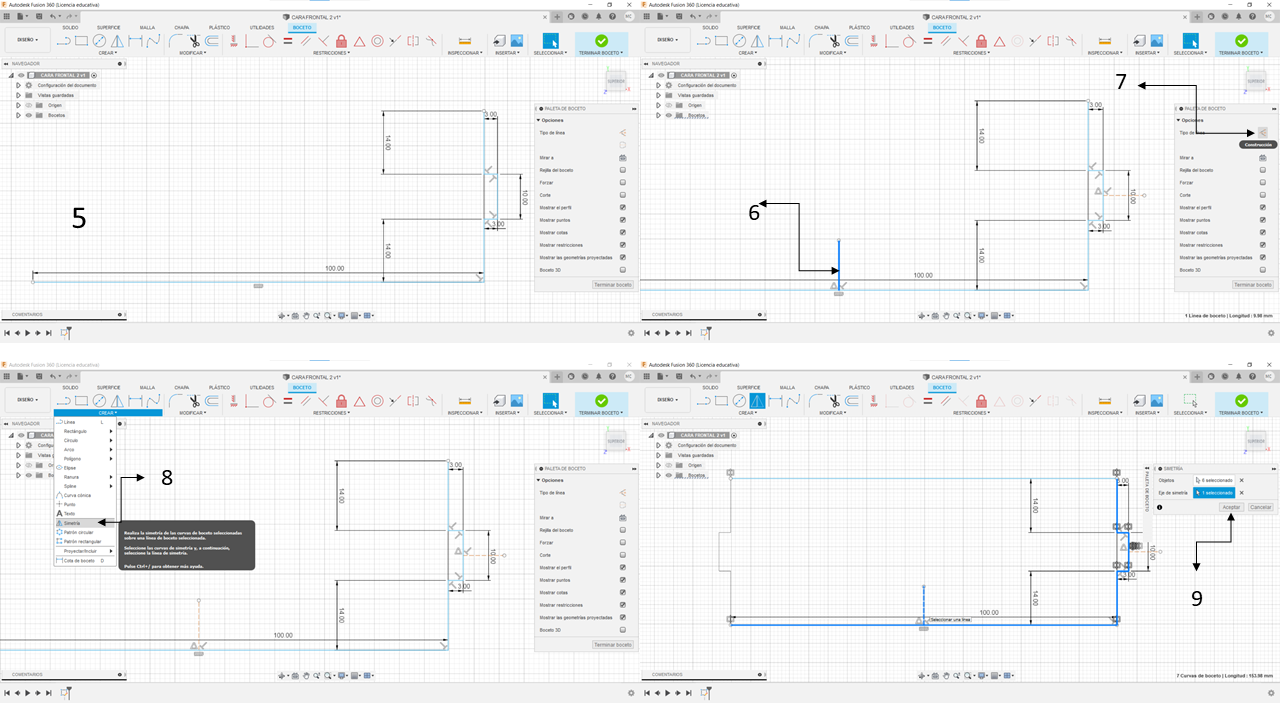Image resolution: width=1280 pixels, height=720 pixels.
Task: Toggle the Forzar checkbox in top-left window
Action: pyautogui.click(x=622, y=182)
